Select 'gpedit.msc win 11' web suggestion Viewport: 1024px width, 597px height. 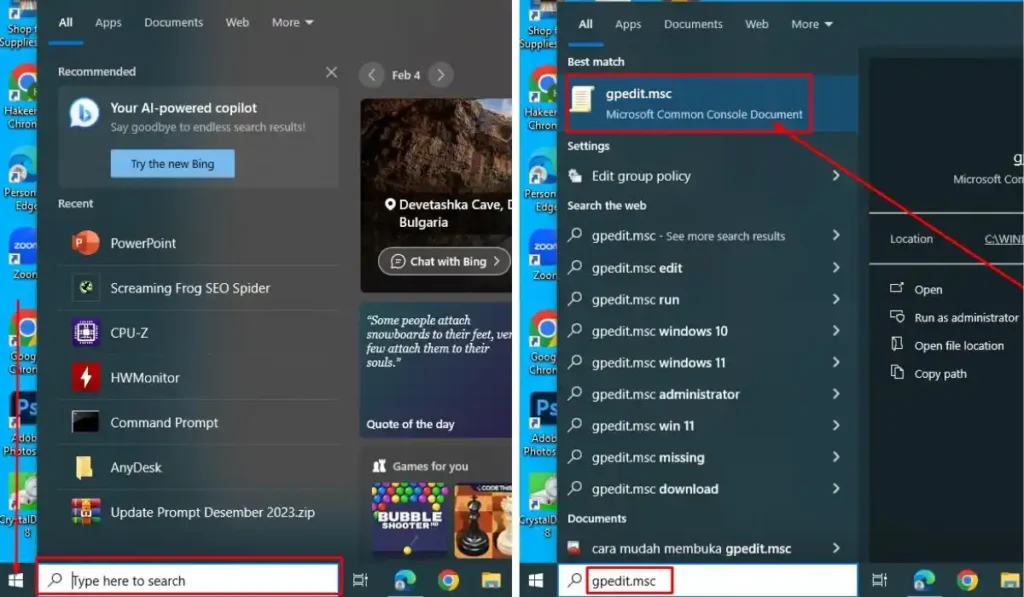pyautogui.click(x=706, y=426)
